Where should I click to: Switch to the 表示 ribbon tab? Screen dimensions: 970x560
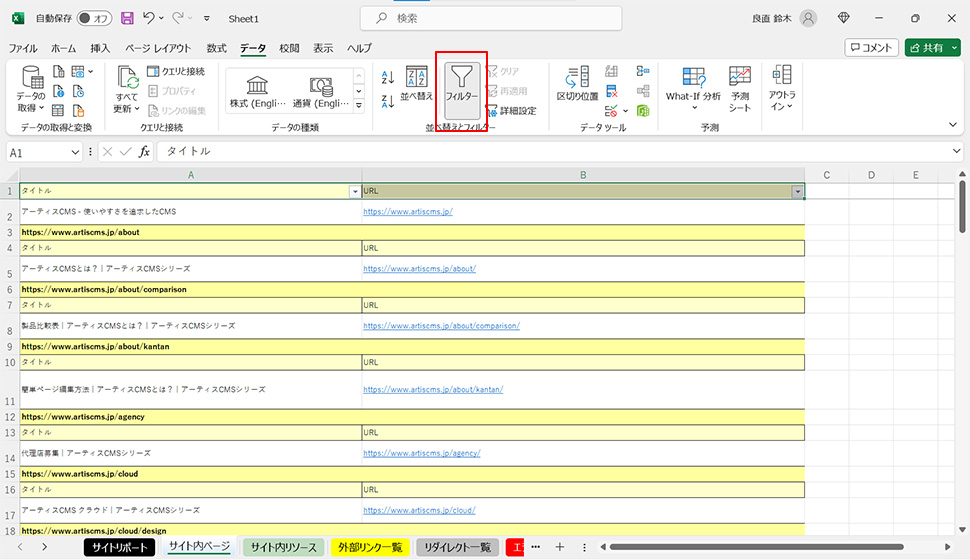point(323,48)
